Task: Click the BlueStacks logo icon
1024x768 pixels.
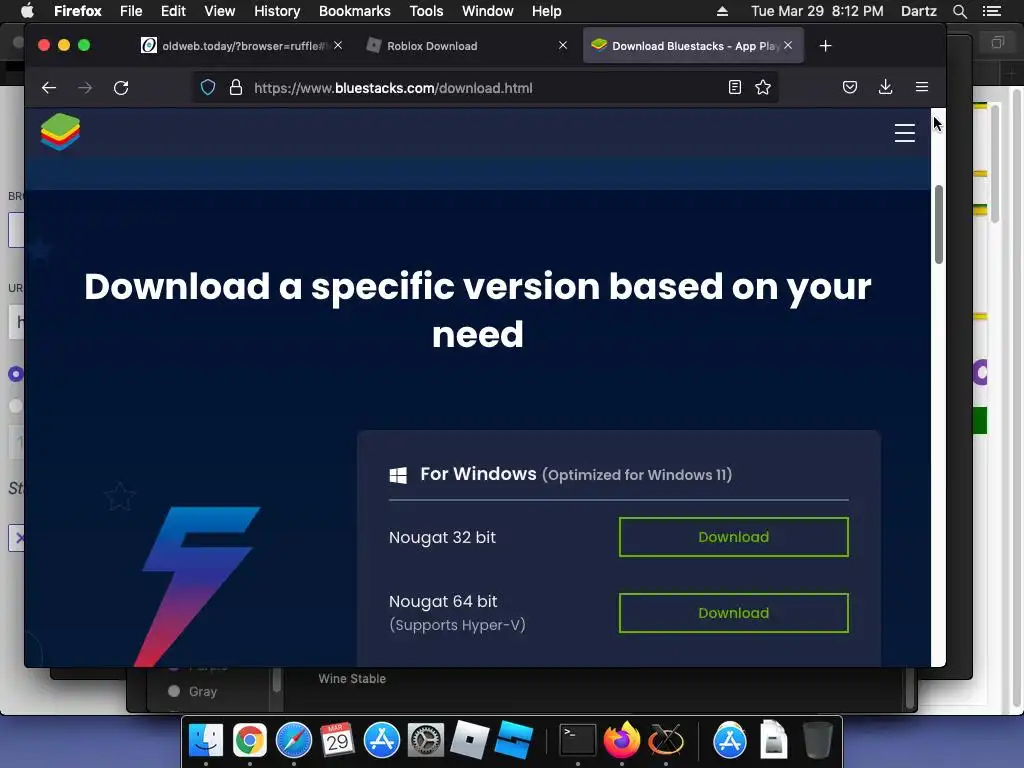Action: tap(60, 132)
